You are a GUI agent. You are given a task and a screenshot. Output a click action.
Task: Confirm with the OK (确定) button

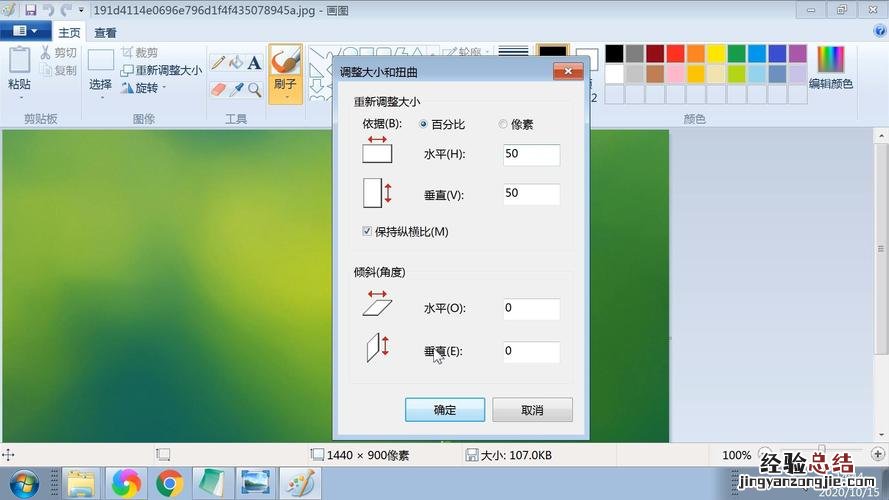point(445,410)
